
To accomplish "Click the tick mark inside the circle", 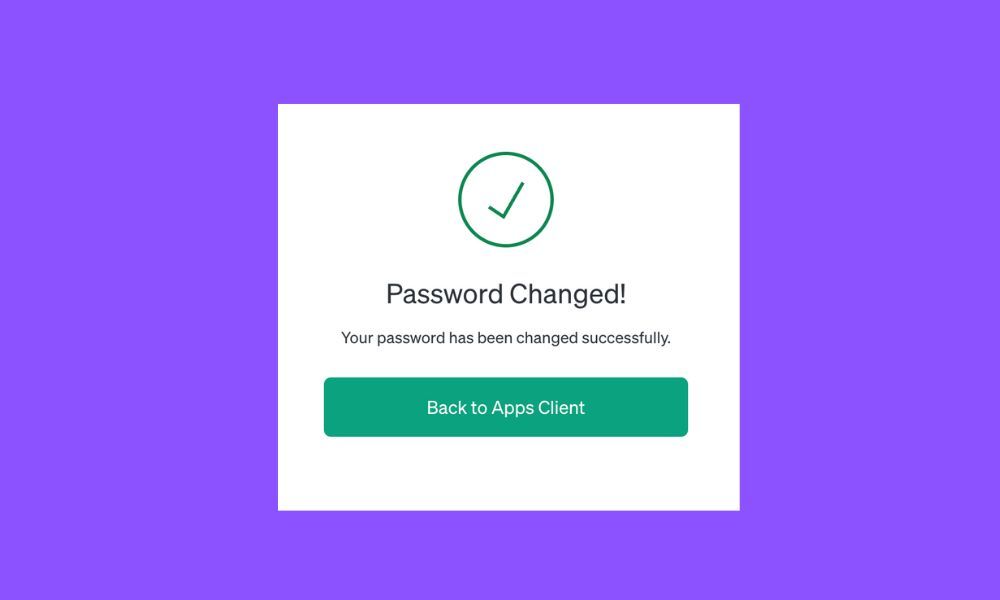I will (506, 200).
